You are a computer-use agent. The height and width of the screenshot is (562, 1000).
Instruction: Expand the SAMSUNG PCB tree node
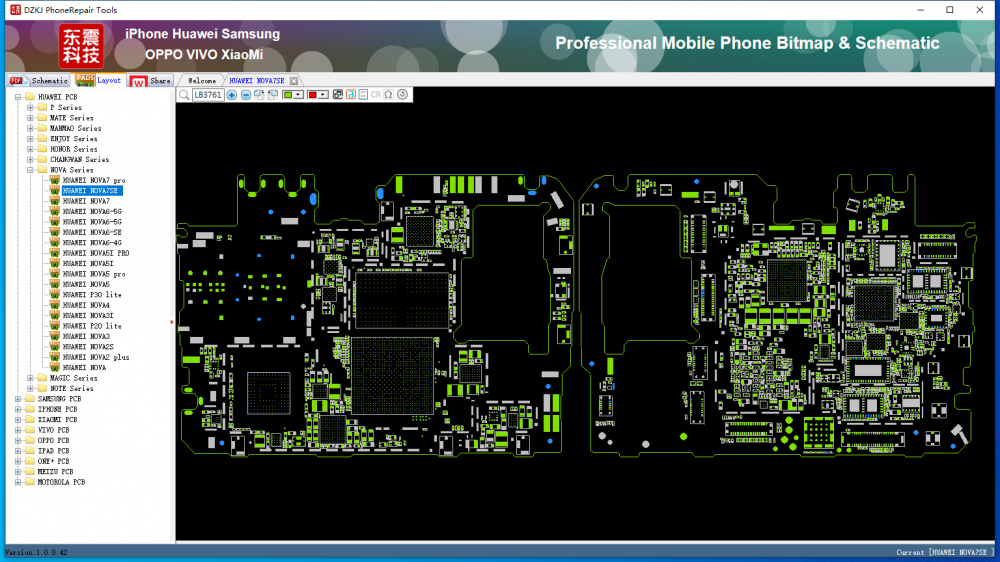18,399
